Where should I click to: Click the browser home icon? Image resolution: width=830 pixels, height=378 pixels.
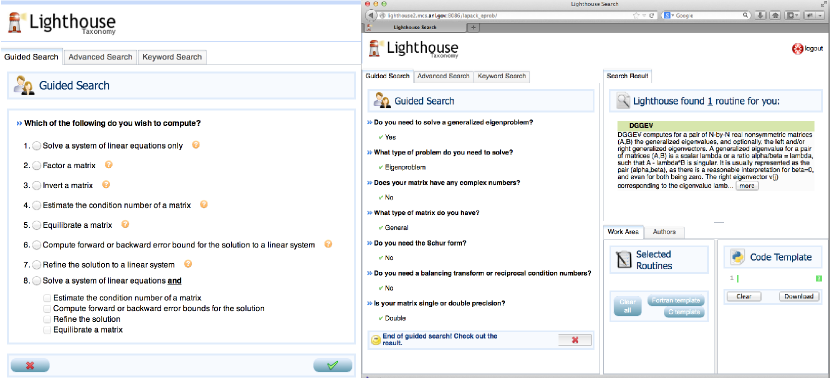(x=775, y=15)
